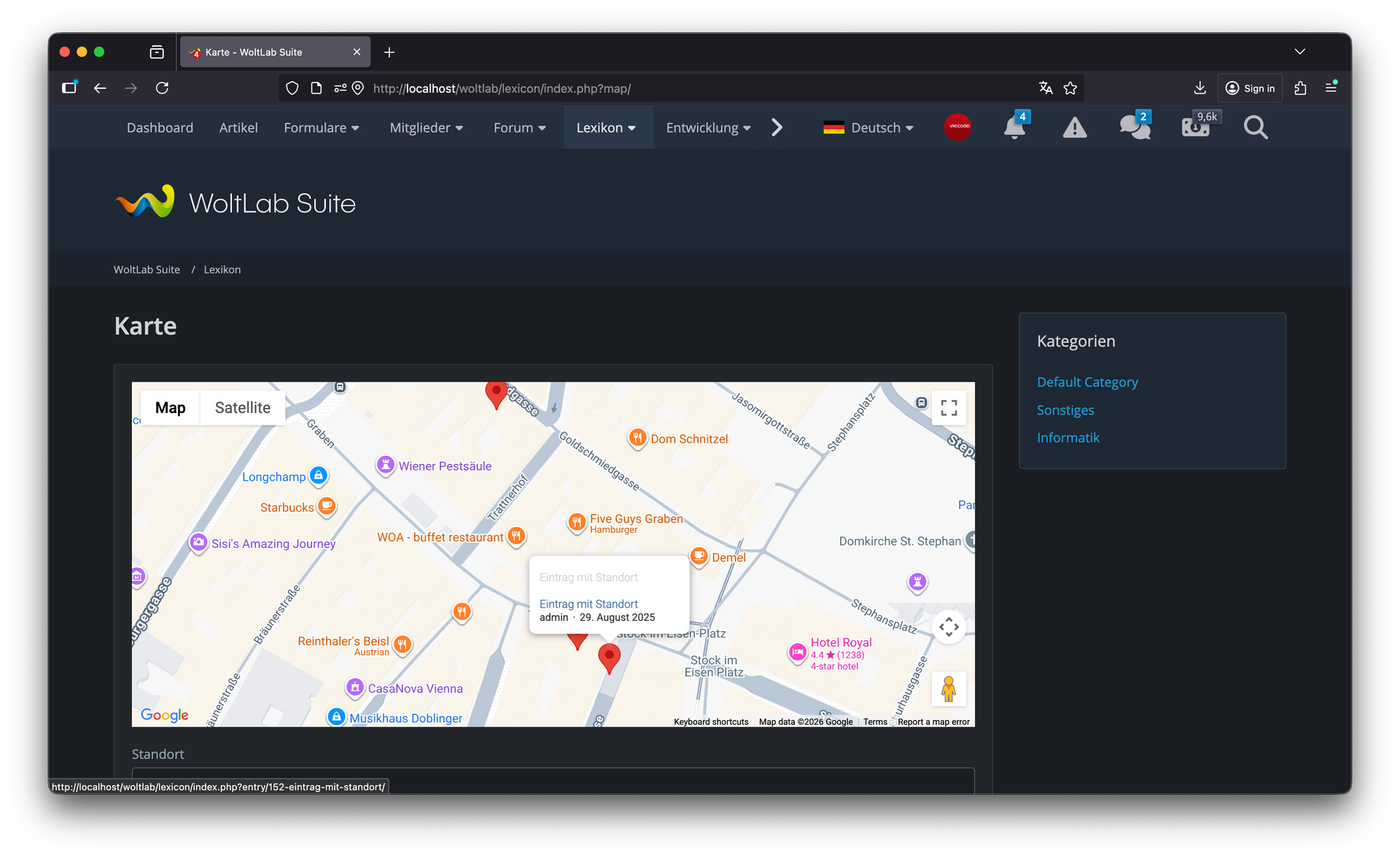The width and height of the screenshot is (1400, 858).
Task: Click the map camera pan control
Action: [949, 627]
